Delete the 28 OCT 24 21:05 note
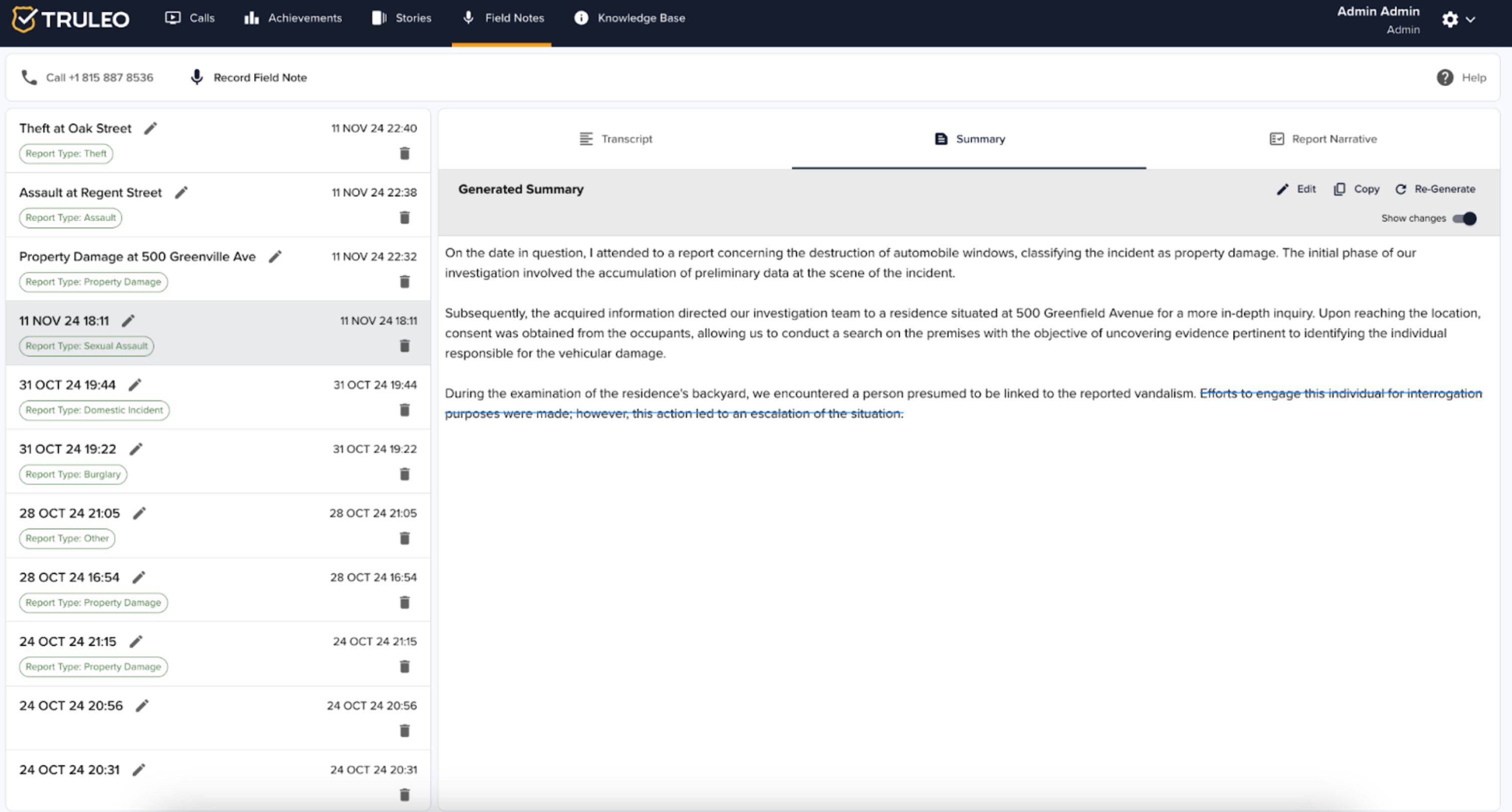The width and height of the screenshot is (1512, 812). [x=405, y=538]
